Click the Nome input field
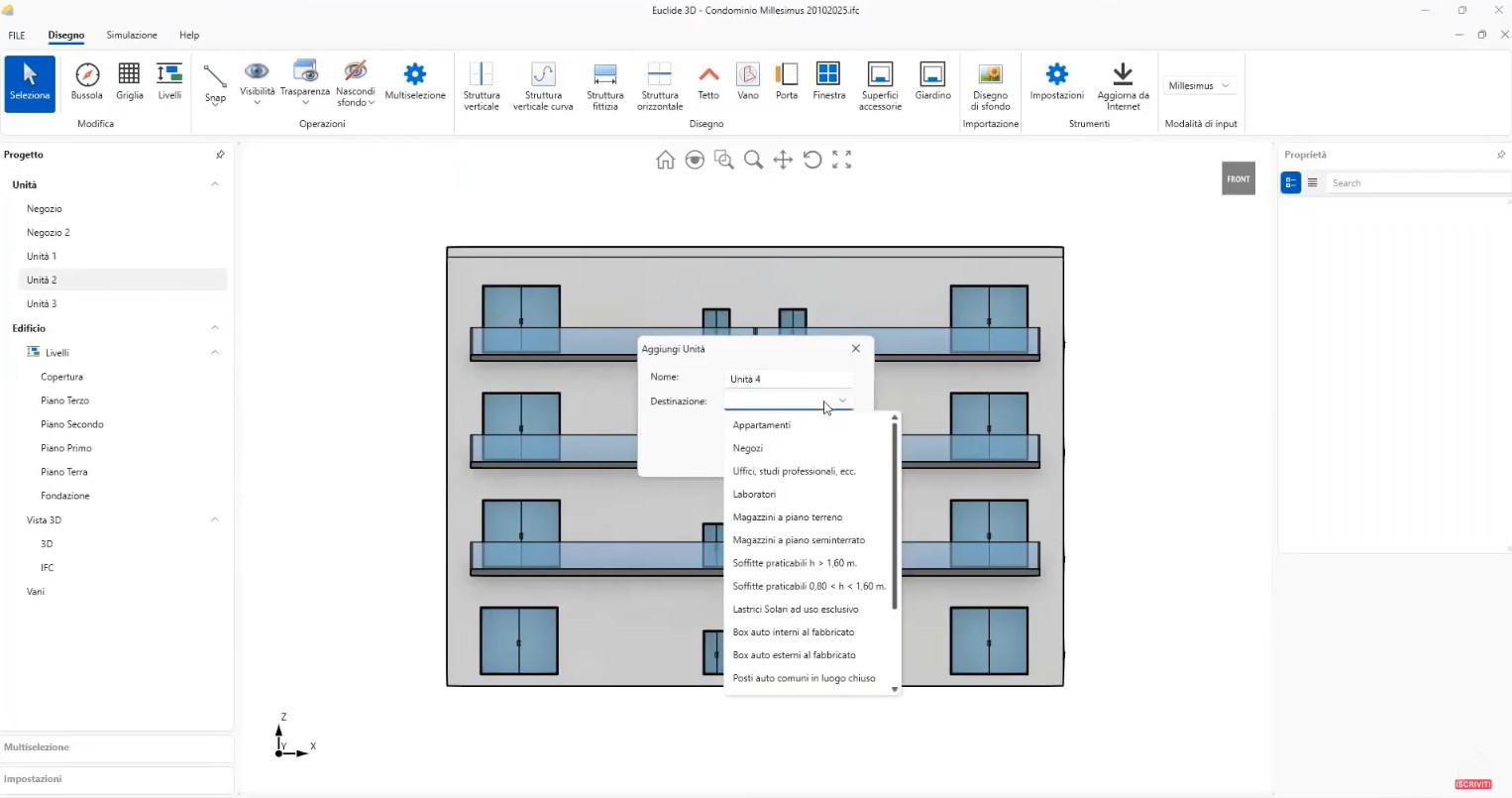Viewport: 1512px width, 798px height. point(789,379)
